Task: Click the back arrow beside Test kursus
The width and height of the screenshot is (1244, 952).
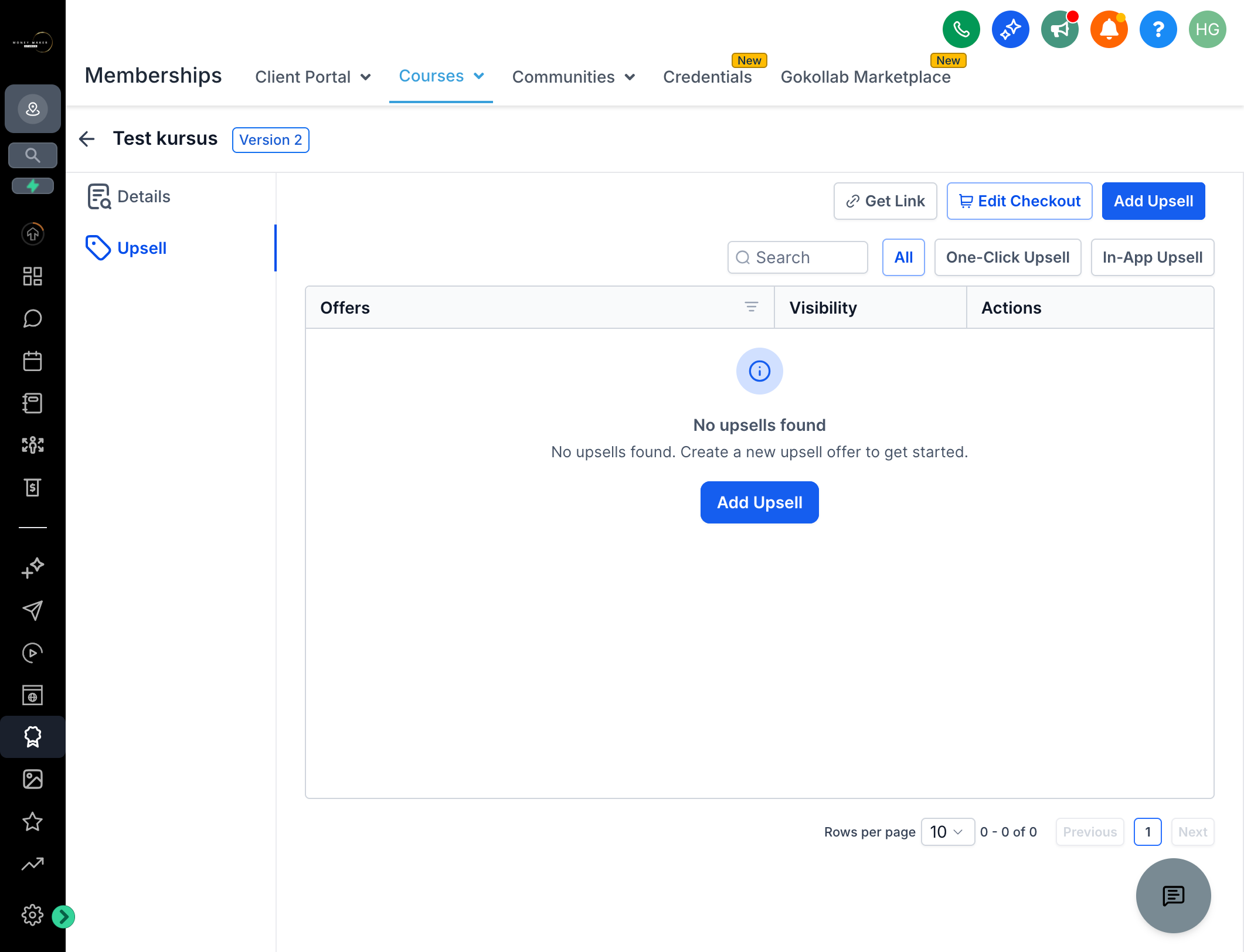Action: (x=87, y=139)
